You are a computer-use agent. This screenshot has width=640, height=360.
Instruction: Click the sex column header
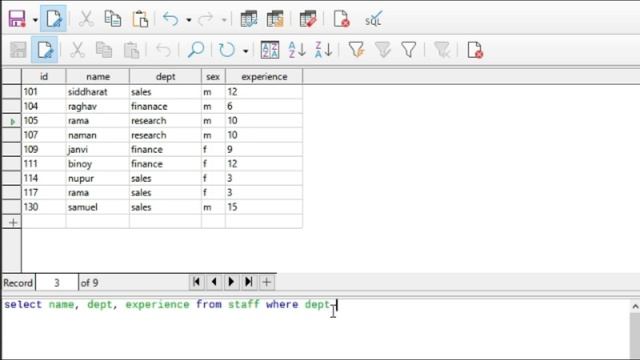[x=213, y=76]
